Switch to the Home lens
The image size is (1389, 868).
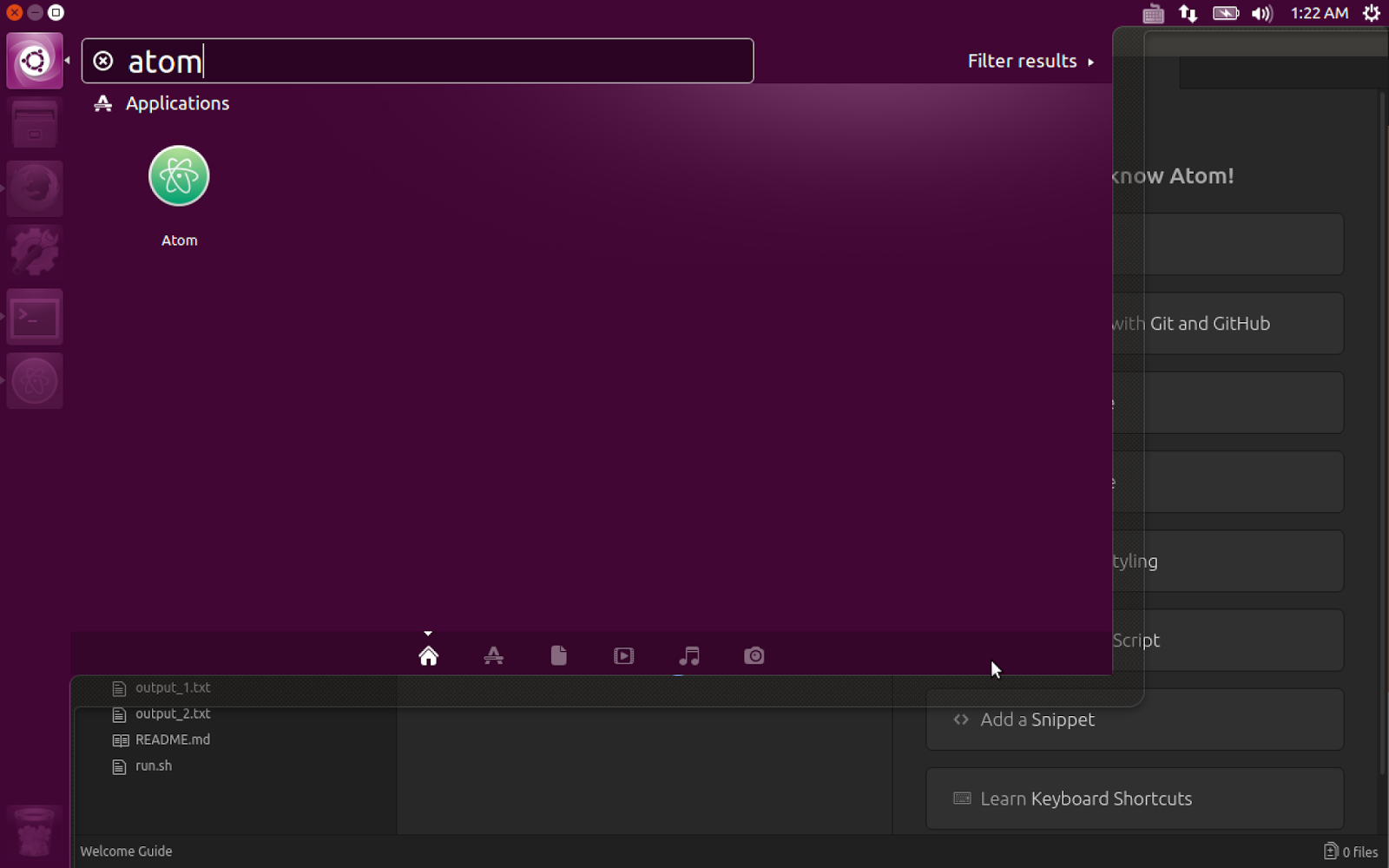pyautogui.click(x=428, y=655)
